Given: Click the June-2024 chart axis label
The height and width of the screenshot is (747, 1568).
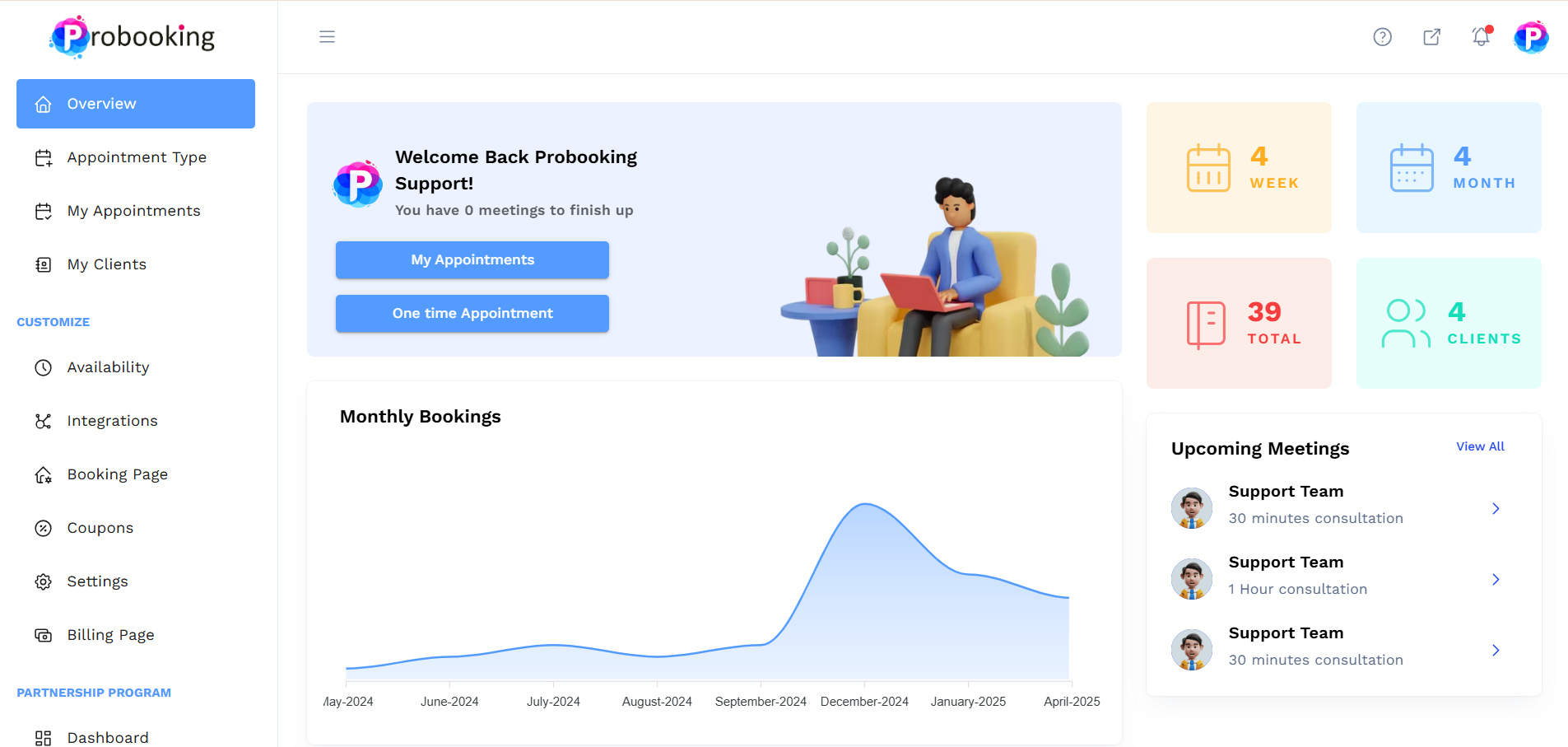Looking at the screenshot, I should (x=449, y=702).
